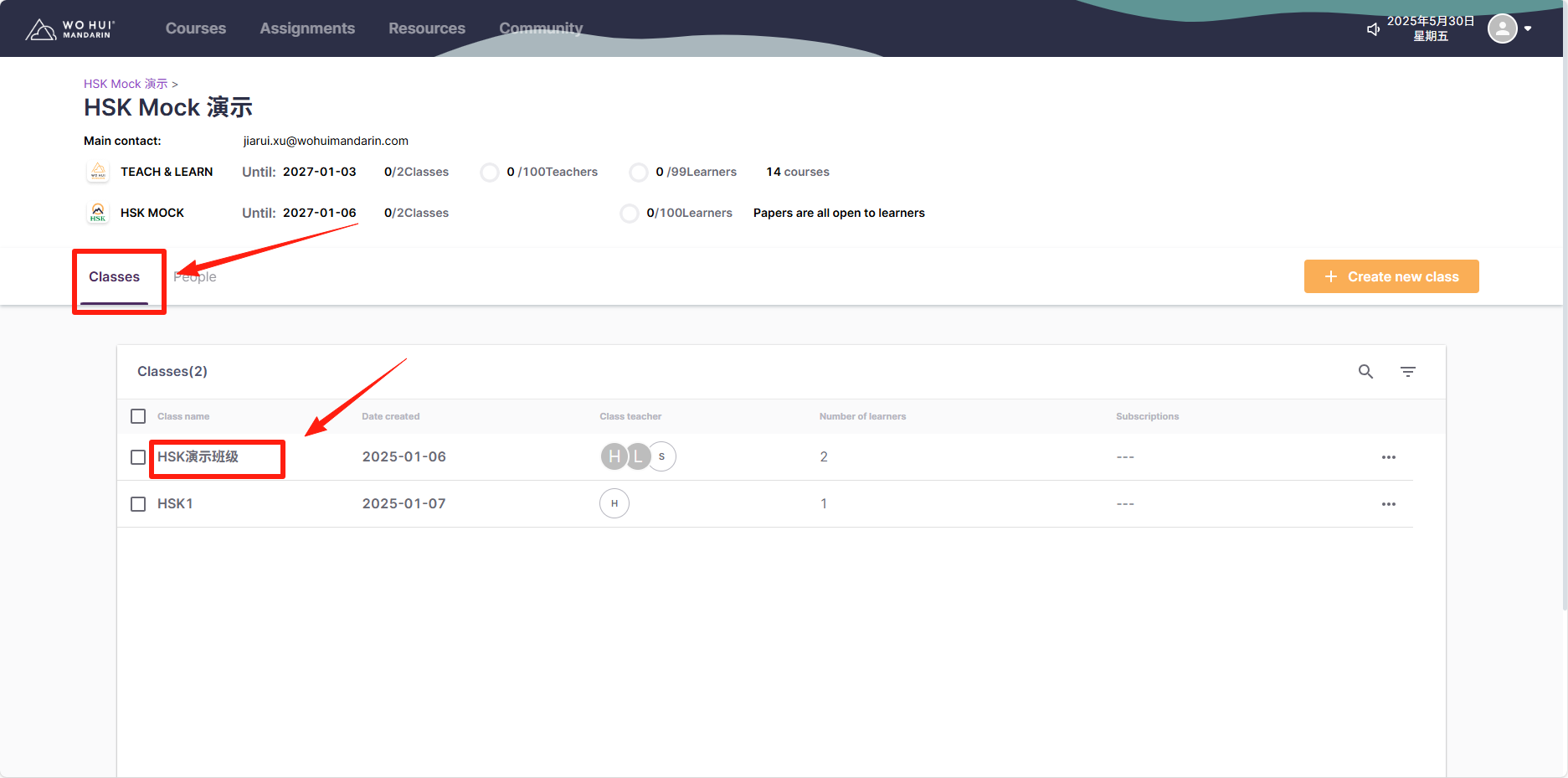1568x778 pixels.
Task: Click the Create new class button
Action: [x=1391, y=276]
